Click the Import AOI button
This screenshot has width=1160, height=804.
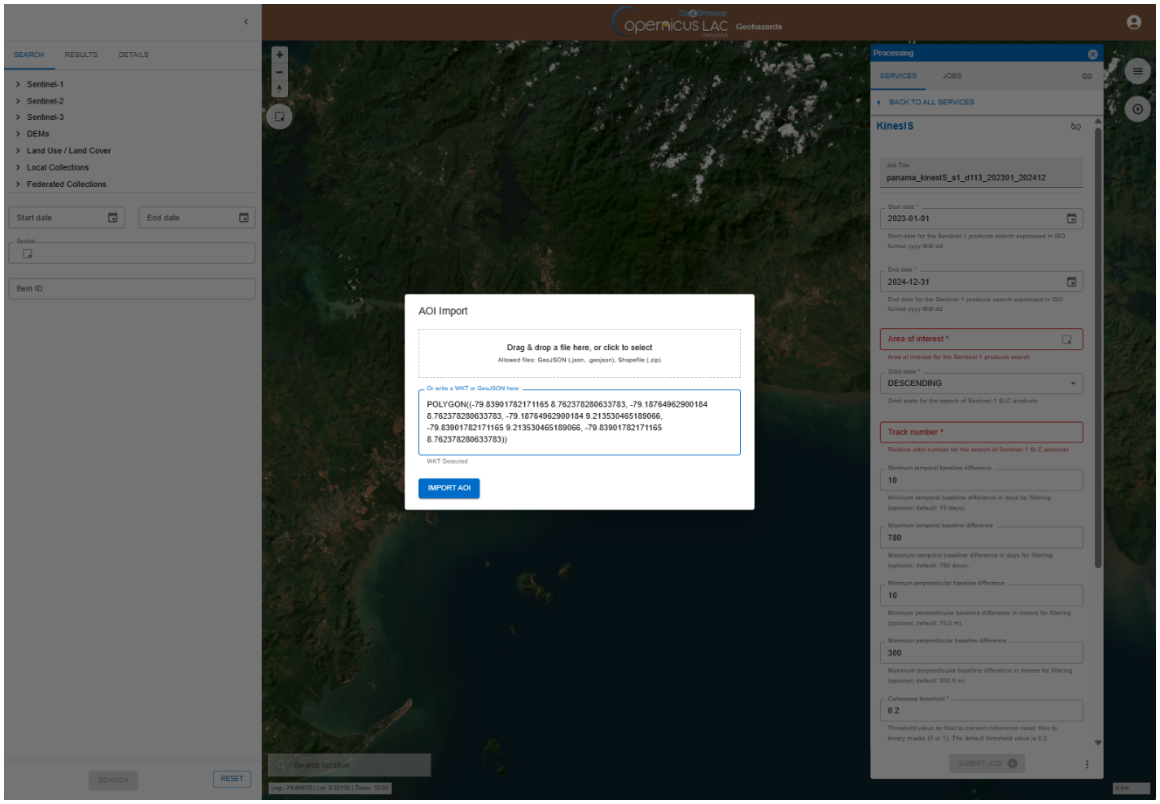[x=448, y=488]
